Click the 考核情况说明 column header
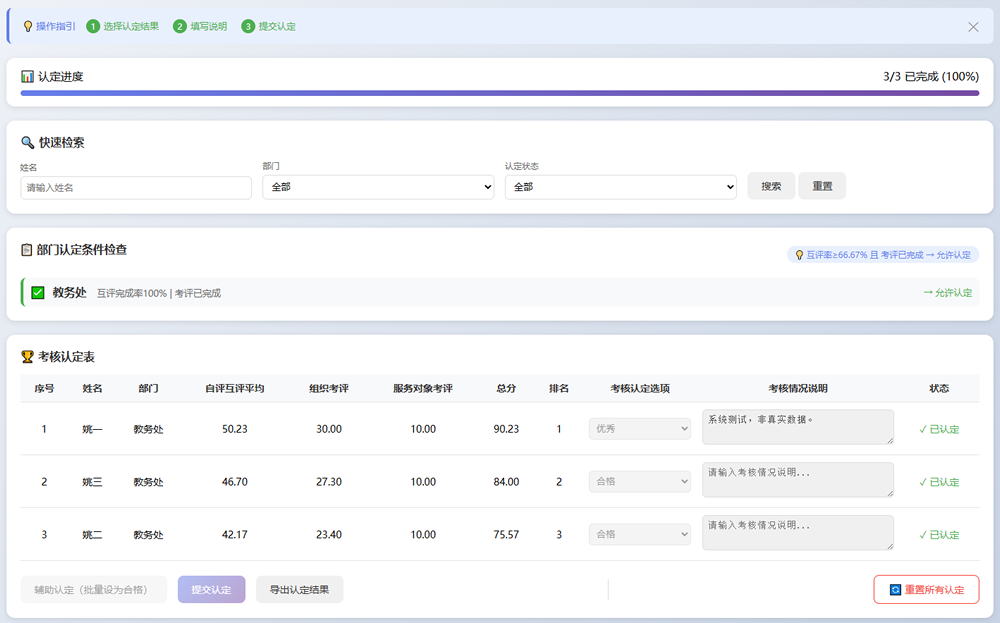The image size is (1000, 623). (798, 388)
